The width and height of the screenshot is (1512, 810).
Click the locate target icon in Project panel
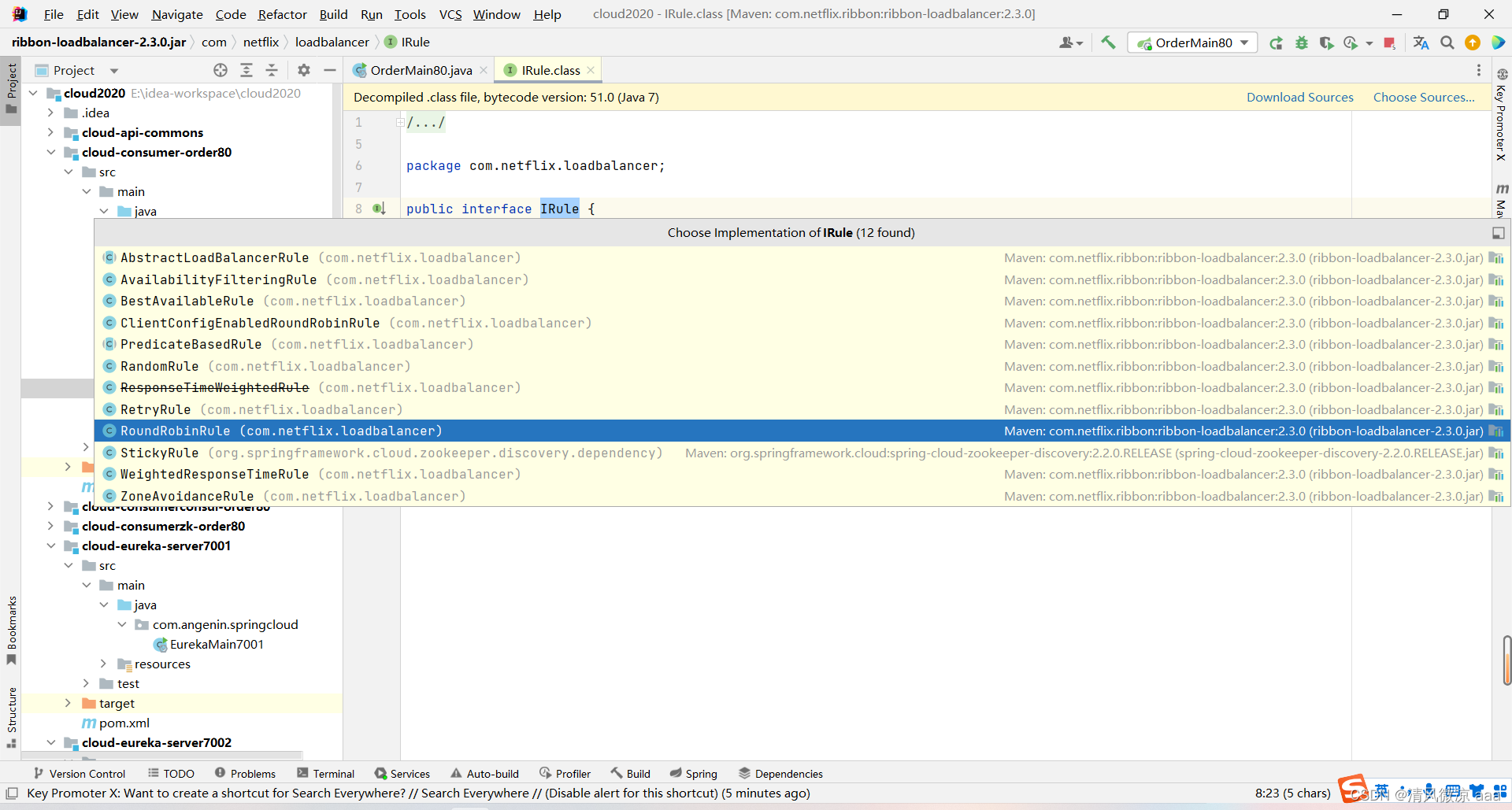click(220, 70)
